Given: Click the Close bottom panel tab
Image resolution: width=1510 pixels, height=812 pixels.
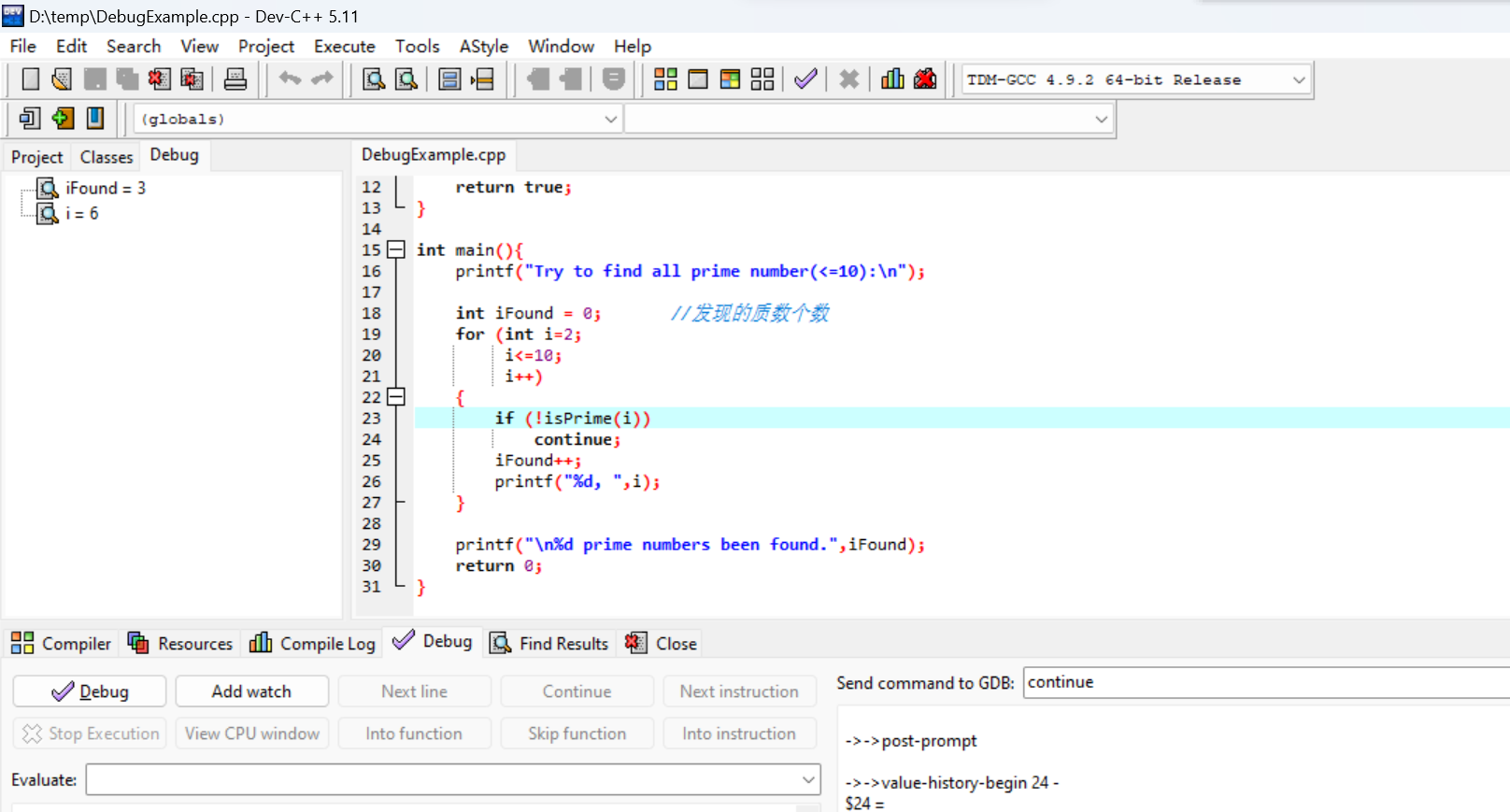Looking at the screenshot, I should (x=662, y=643).
